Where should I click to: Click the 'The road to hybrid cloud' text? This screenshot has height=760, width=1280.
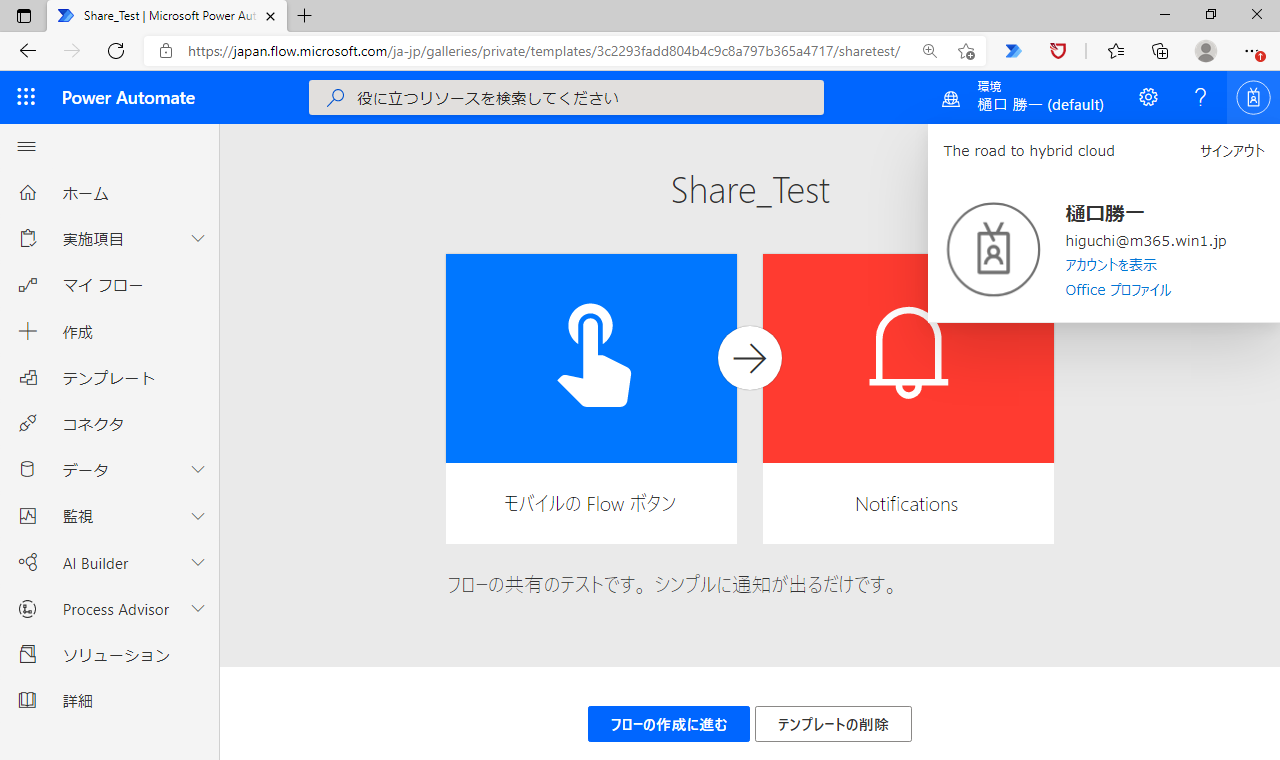1029,151
